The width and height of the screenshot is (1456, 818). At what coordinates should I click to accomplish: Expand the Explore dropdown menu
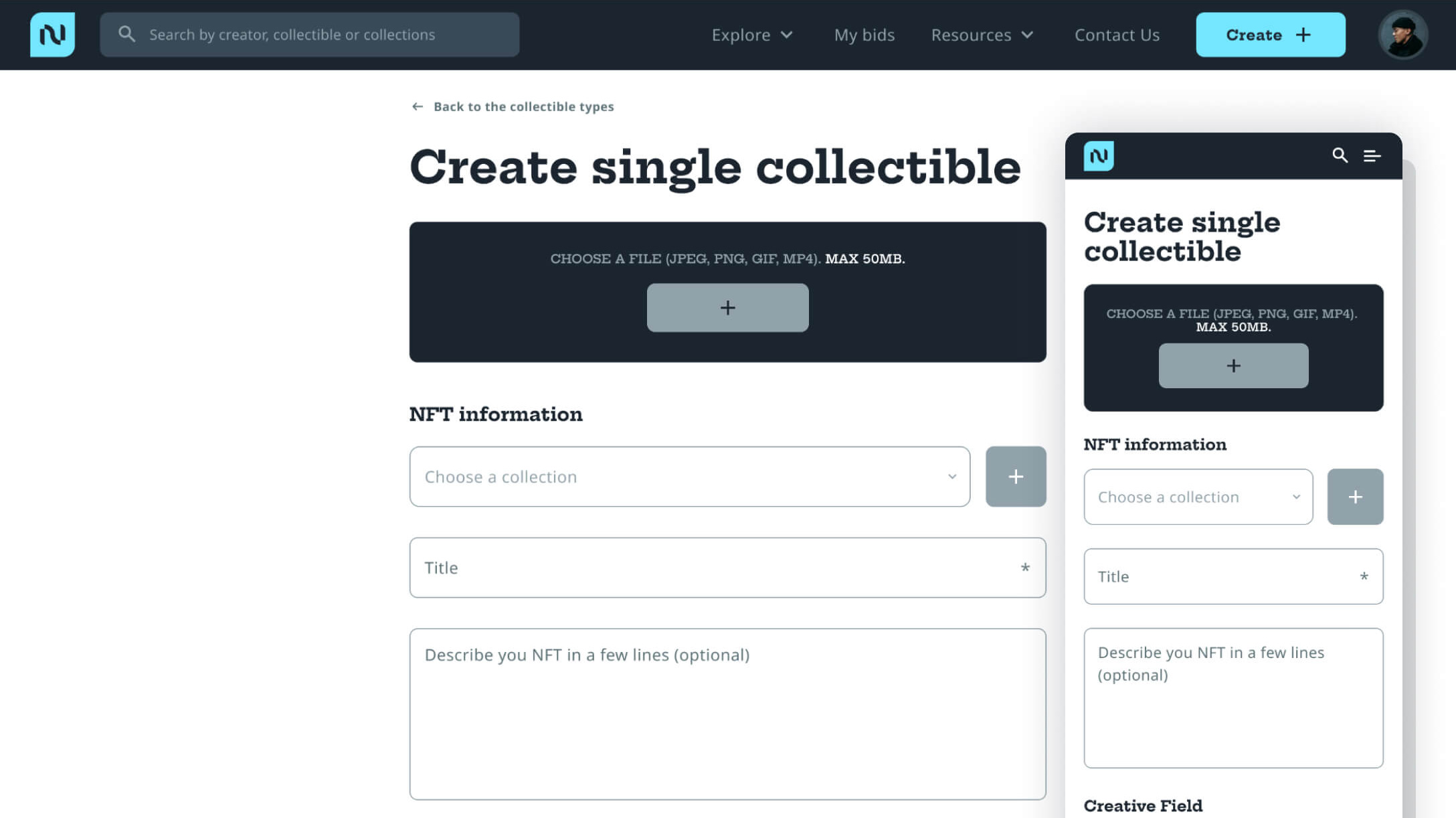(752, 35)
